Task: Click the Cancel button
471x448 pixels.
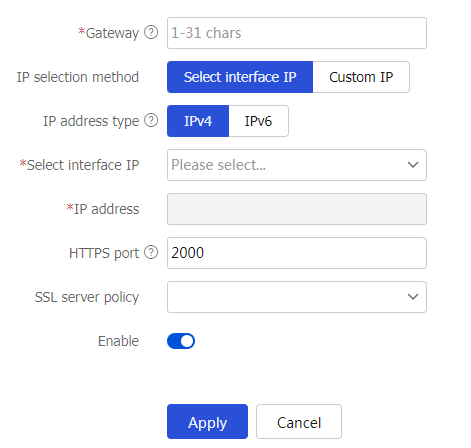Action: pyautogui.click(x=299, y=422)
